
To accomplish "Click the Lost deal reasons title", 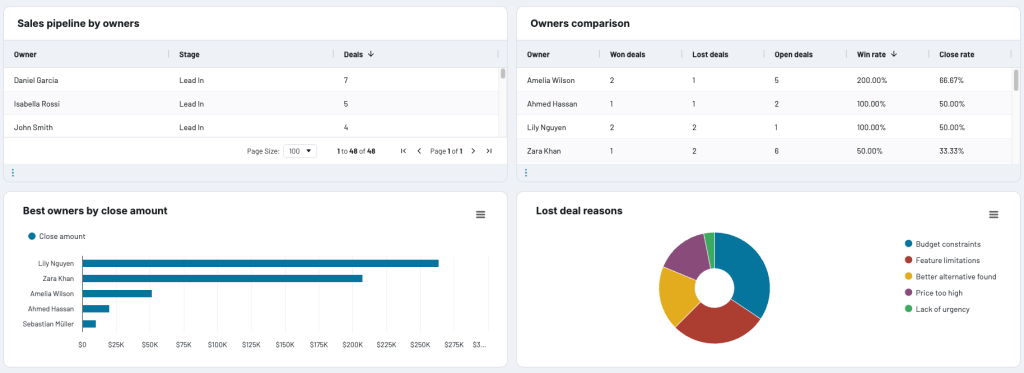I will point(579,210).
